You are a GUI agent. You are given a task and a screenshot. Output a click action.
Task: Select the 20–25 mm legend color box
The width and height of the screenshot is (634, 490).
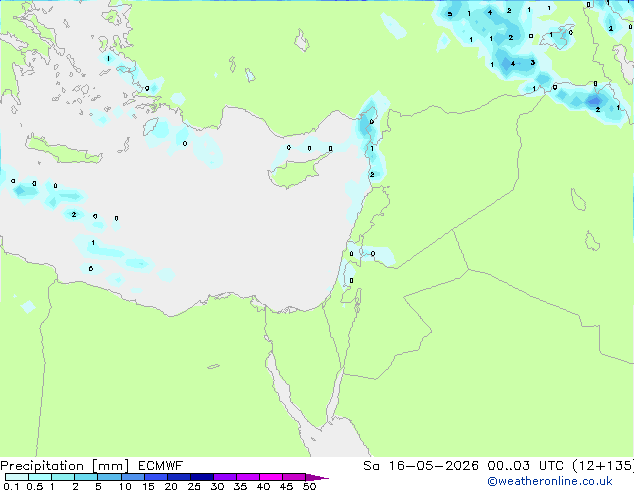[x=179, y=477]
